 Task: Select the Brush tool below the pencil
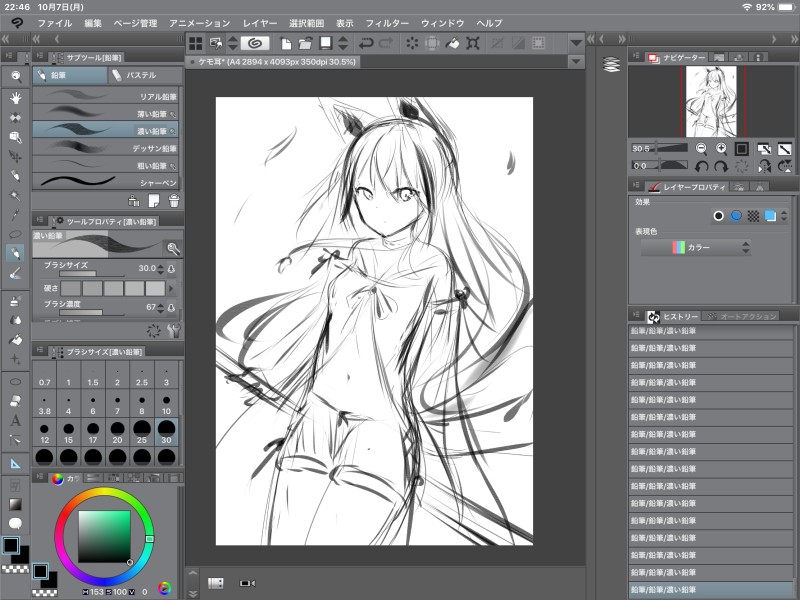pyautogui.click(x=15, y=273)
